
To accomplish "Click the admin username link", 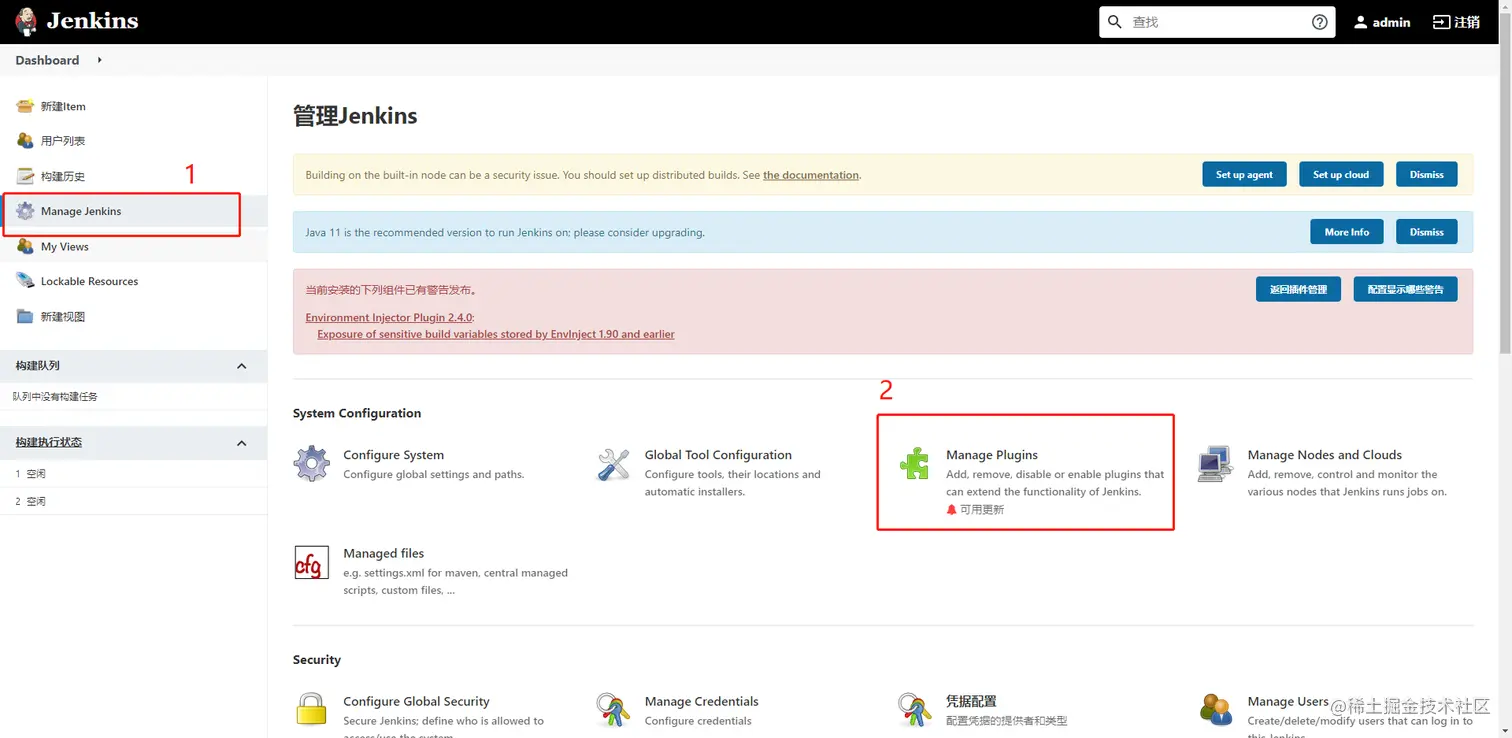I will click(x=1391, y=22).
